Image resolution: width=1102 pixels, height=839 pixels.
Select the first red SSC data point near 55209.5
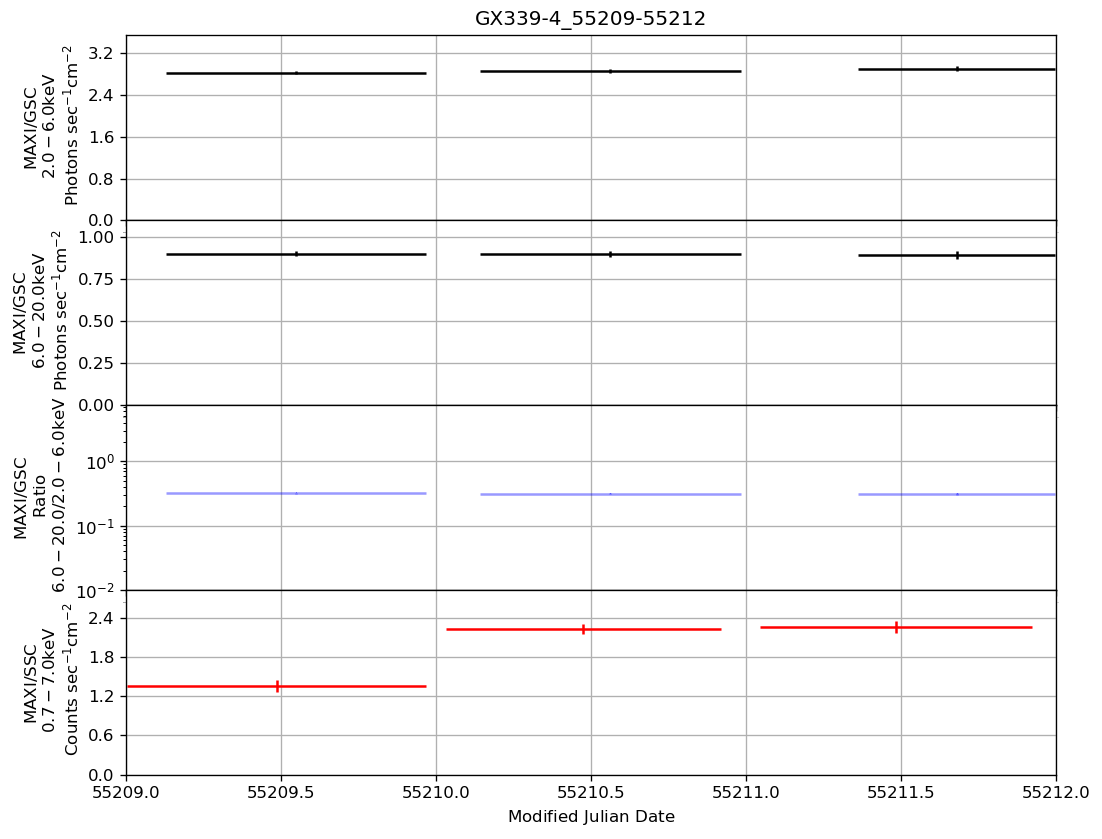pos(278,687)
